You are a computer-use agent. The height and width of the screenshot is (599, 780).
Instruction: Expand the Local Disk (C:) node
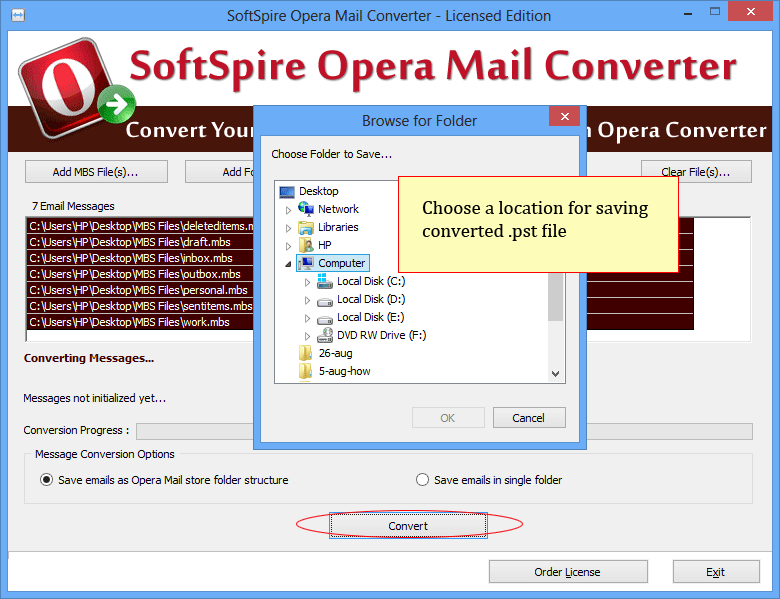[307, 282]
